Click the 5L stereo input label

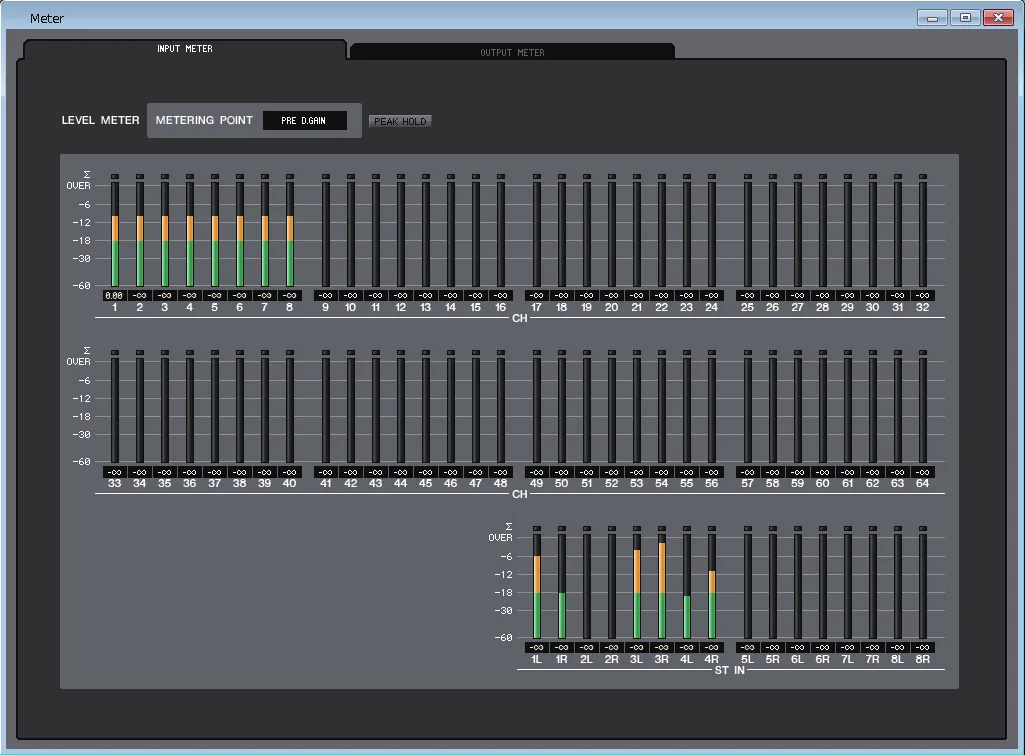pyautogui.click(x=747, y=659)
